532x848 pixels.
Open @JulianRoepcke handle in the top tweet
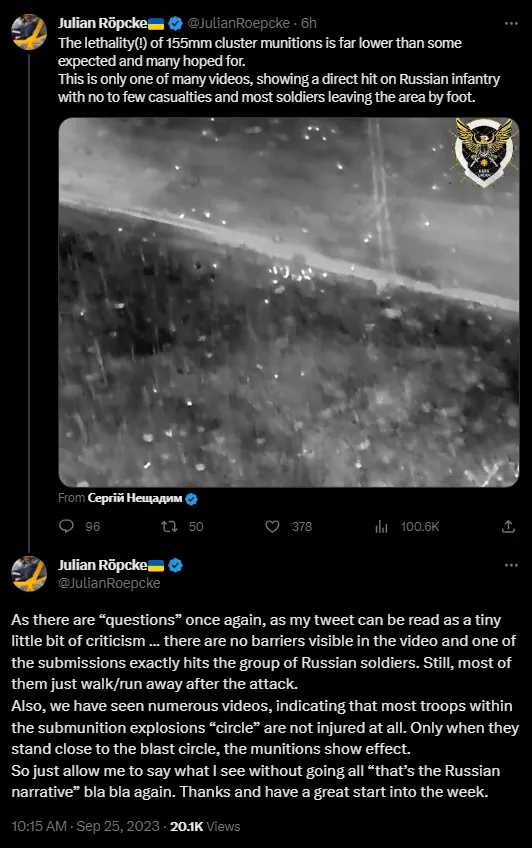[238, 23]
